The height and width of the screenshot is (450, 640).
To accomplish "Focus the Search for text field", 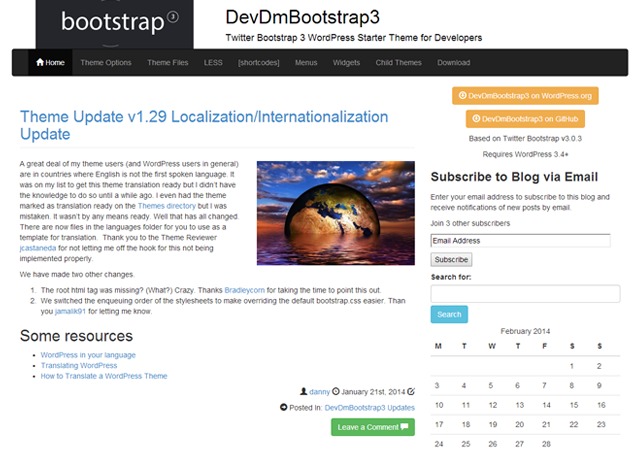I will (x=525, y=294).
